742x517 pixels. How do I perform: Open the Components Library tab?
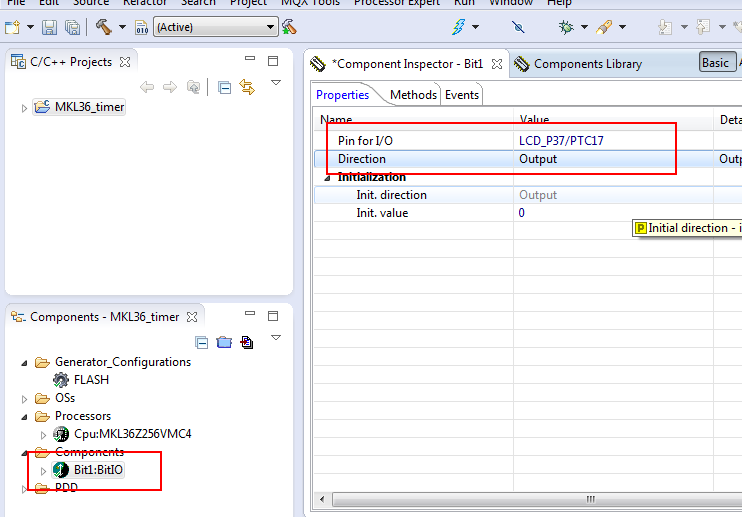[x=588, y=64]
